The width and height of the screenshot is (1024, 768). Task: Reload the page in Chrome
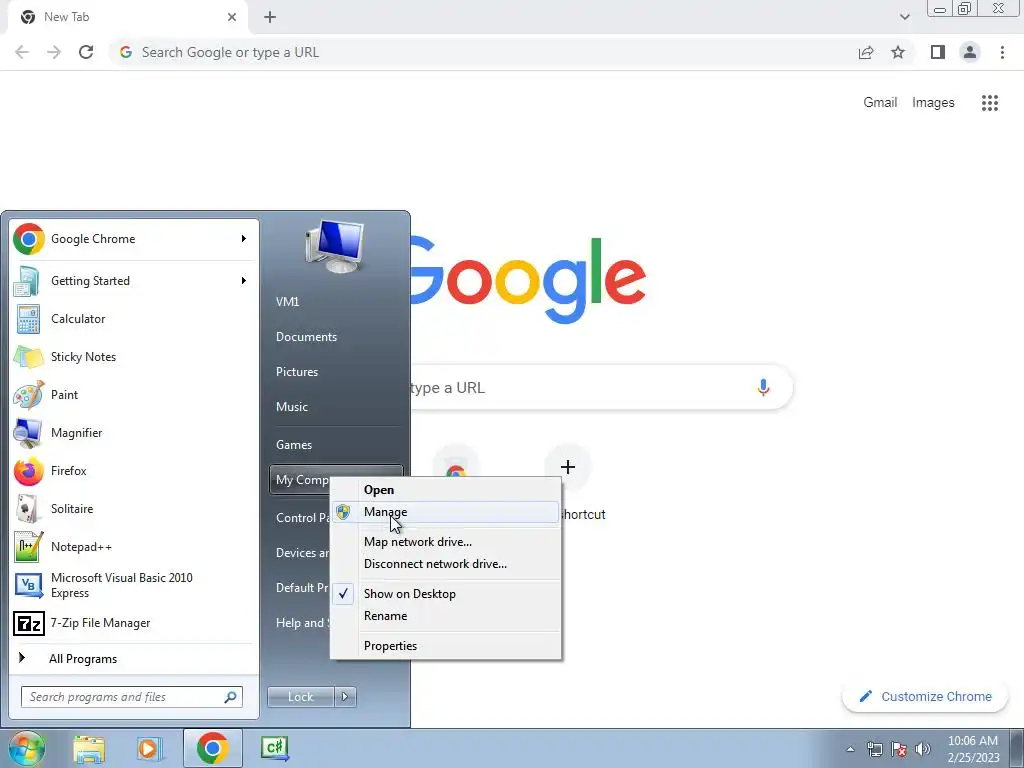86,52
